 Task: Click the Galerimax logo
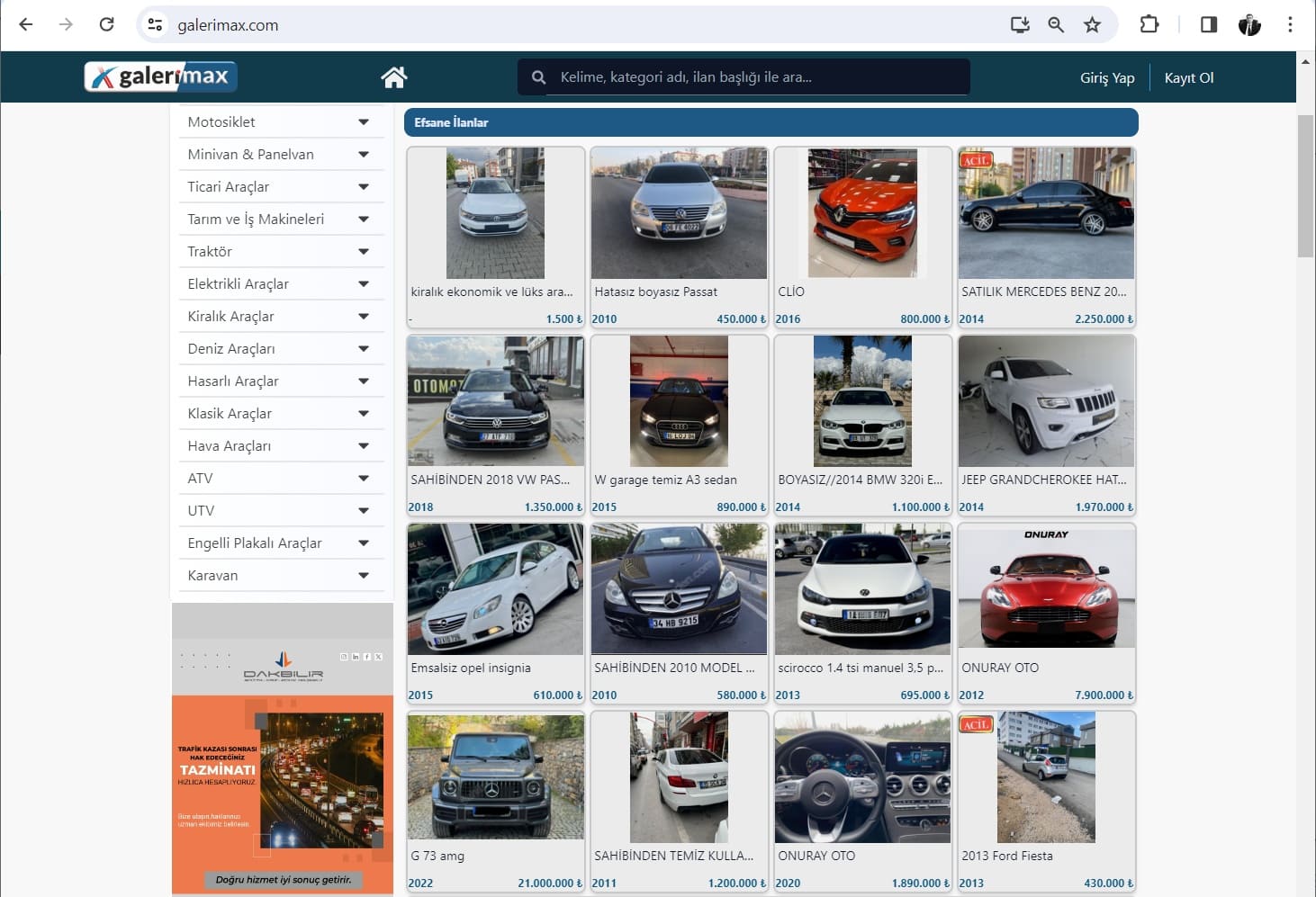[161, 77]
